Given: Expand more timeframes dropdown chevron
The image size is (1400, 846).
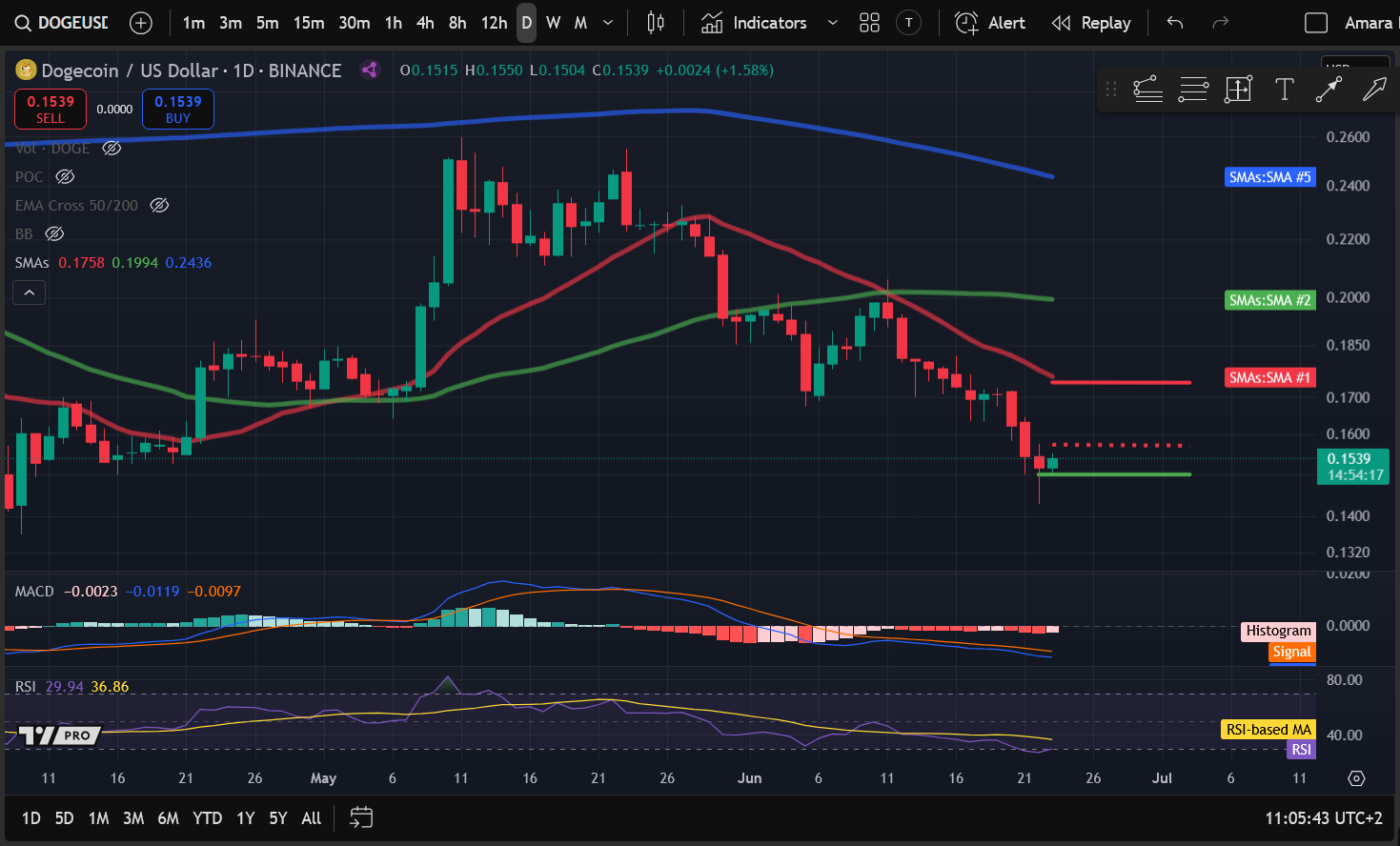Looking at the screenshot, I should pyautogui.click(x=608, y=23).
